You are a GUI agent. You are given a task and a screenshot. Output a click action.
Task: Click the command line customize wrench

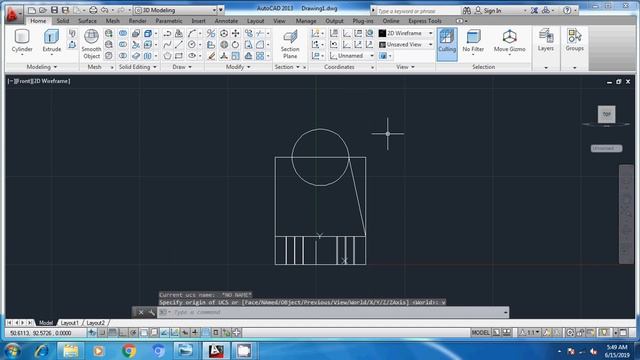click(151, 312)
